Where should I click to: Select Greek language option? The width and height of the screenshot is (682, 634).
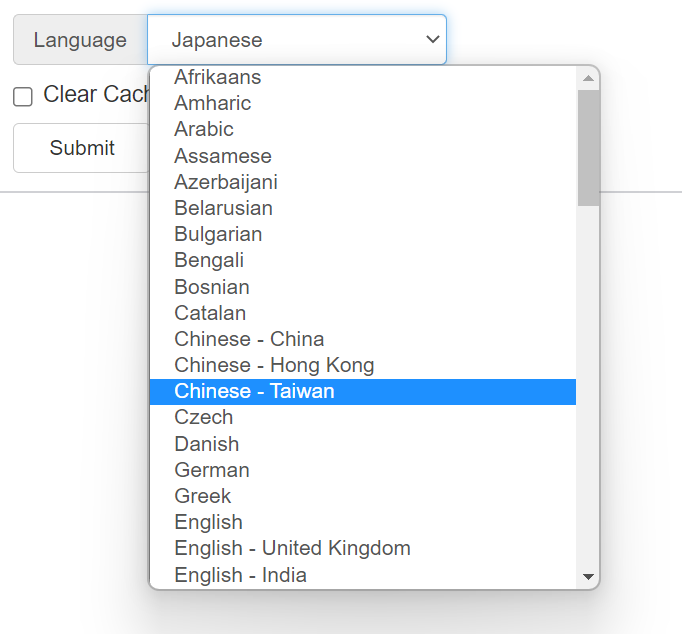(363, 496)
